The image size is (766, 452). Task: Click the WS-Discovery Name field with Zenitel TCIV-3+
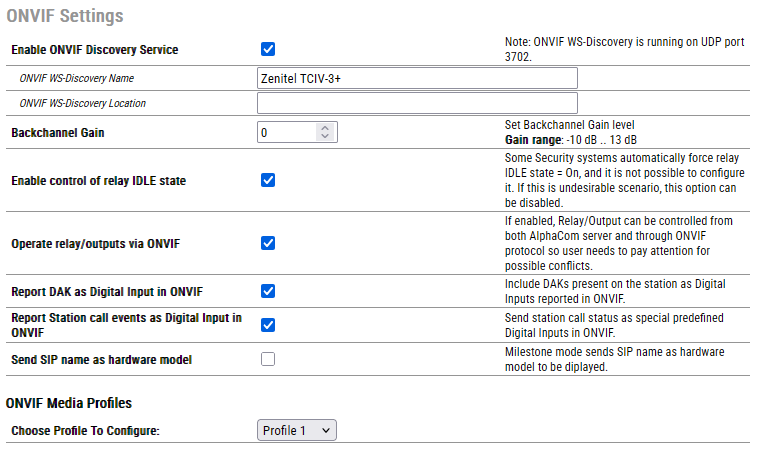point(417,78)
